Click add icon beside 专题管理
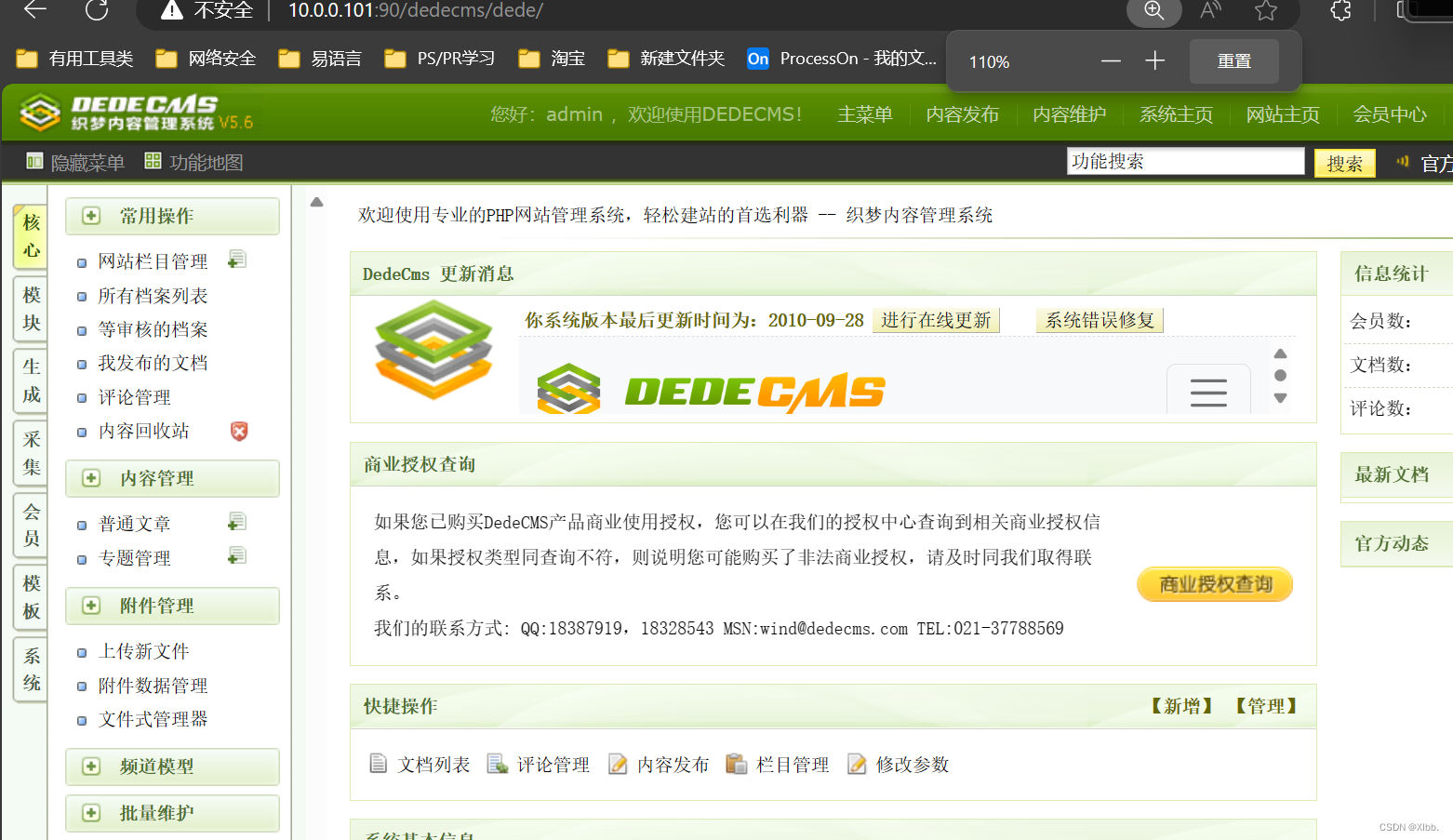This screenshot has height=840, width=1453. (237, 555)
